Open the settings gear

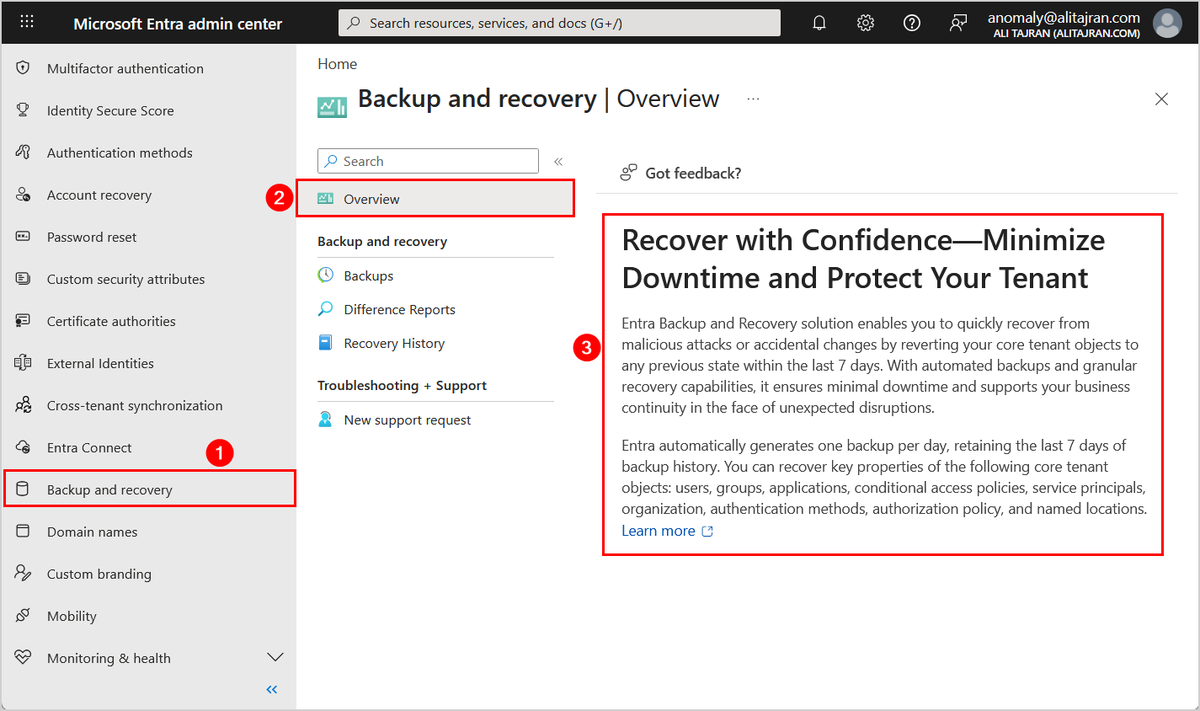(866, 23)
